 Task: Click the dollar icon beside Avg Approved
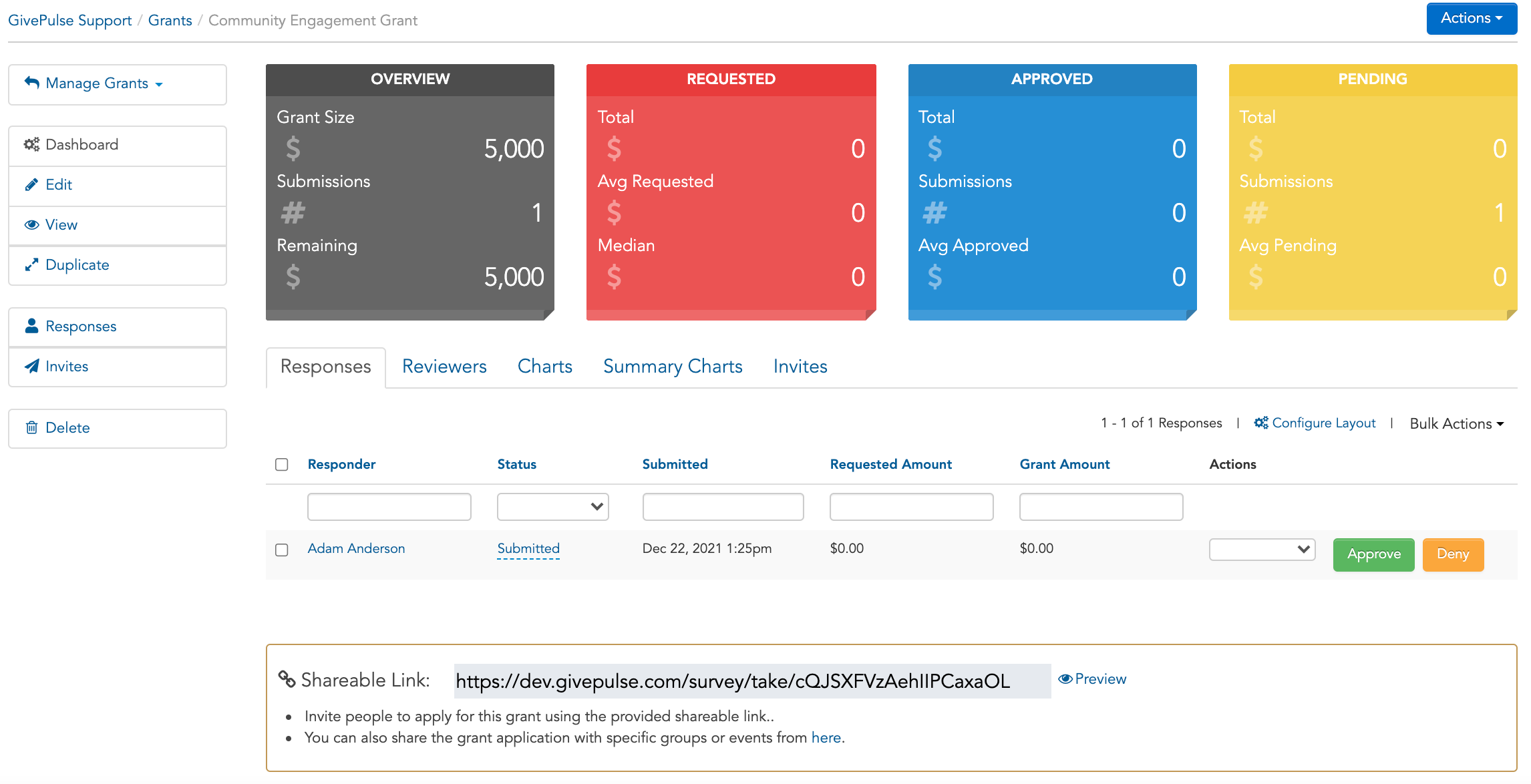(x=934, y=276)
